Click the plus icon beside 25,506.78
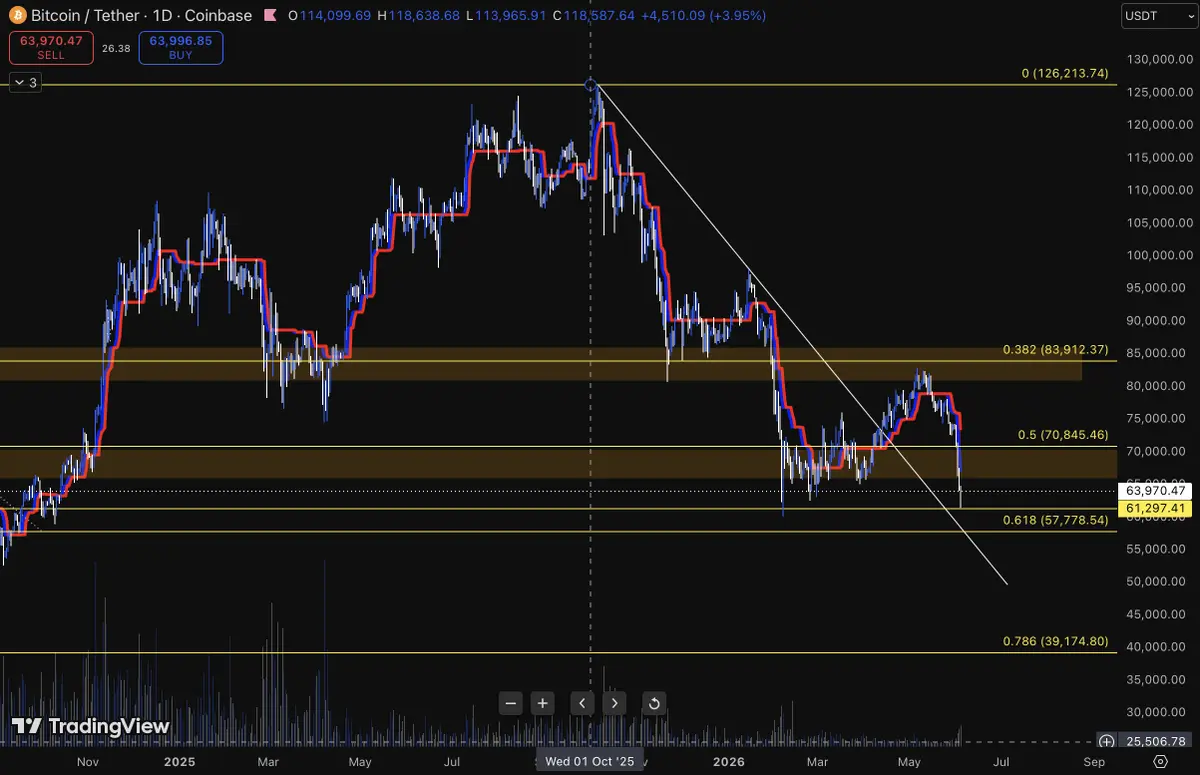 [1106, 741]
